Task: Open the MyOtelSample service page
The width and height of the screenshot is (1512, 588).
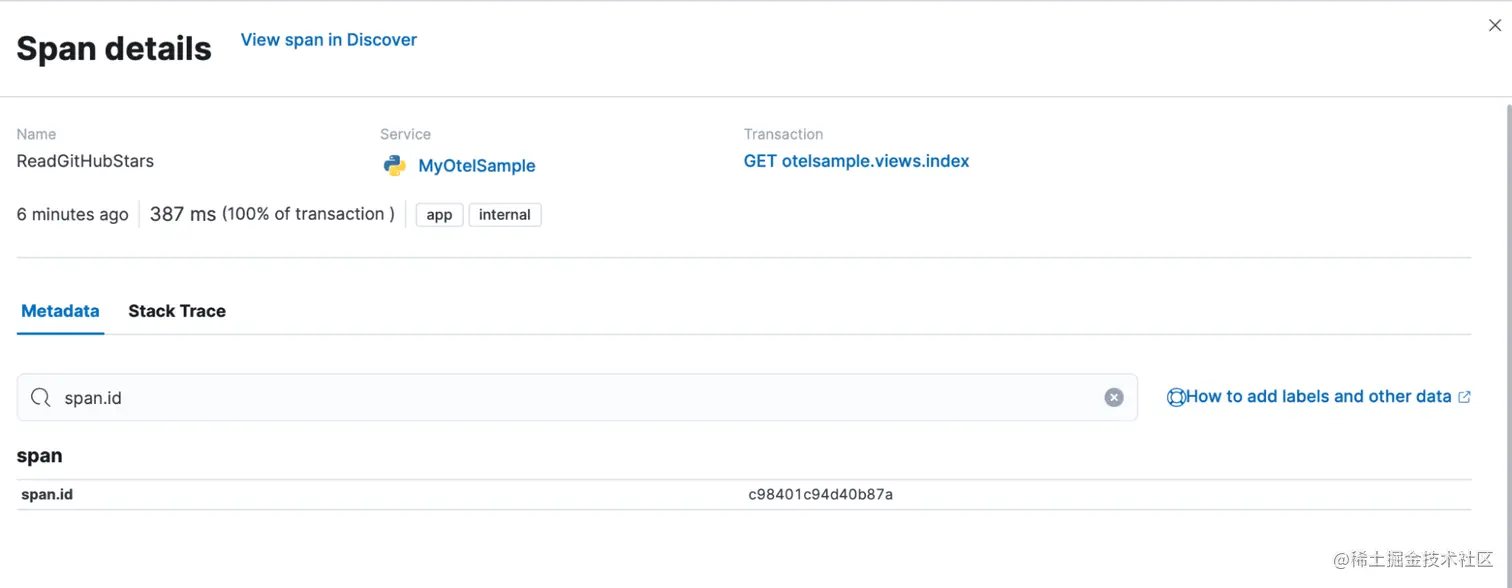Action: click(x=477, y=165)
